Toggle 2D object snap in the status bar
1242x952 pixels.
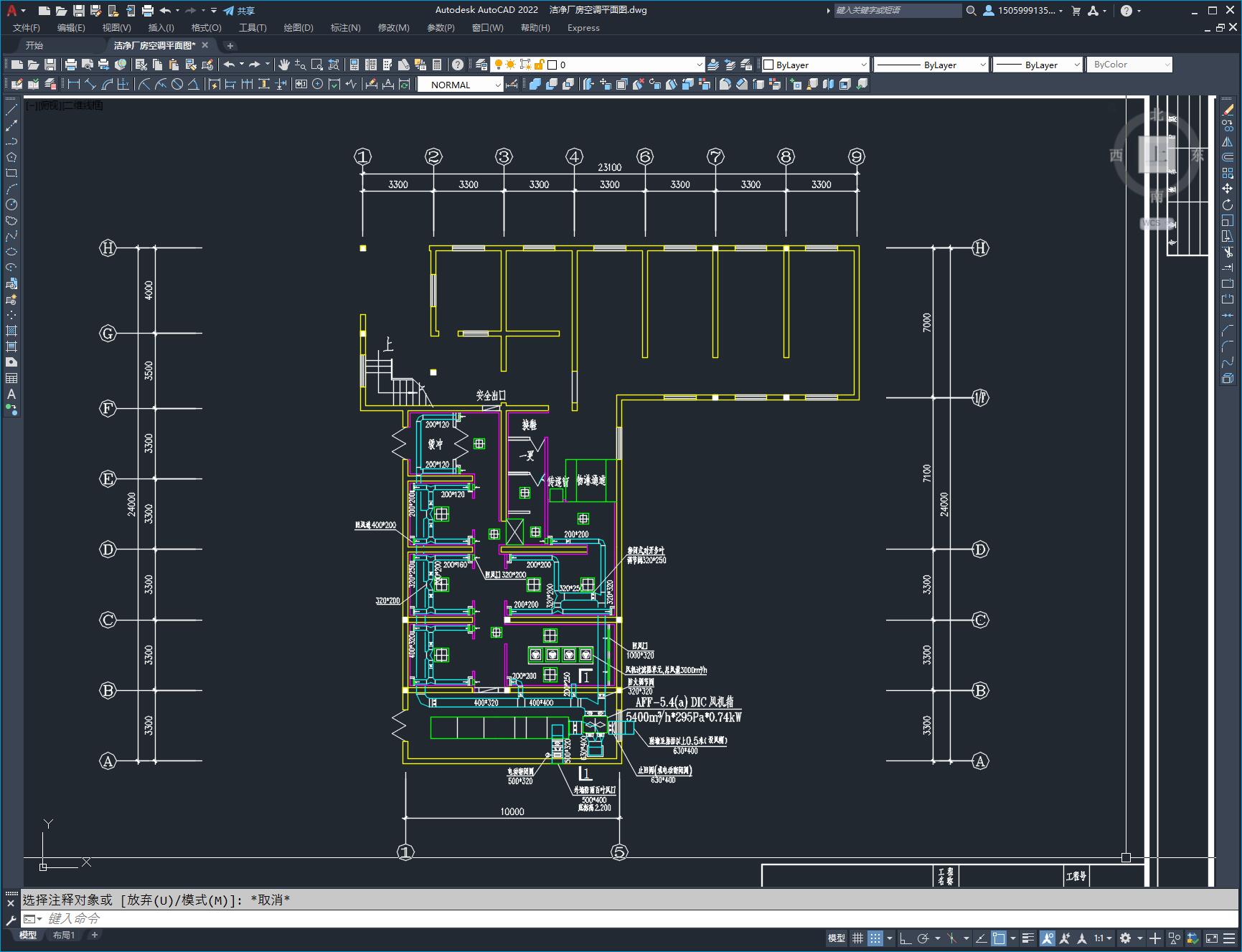click(999, 938)
